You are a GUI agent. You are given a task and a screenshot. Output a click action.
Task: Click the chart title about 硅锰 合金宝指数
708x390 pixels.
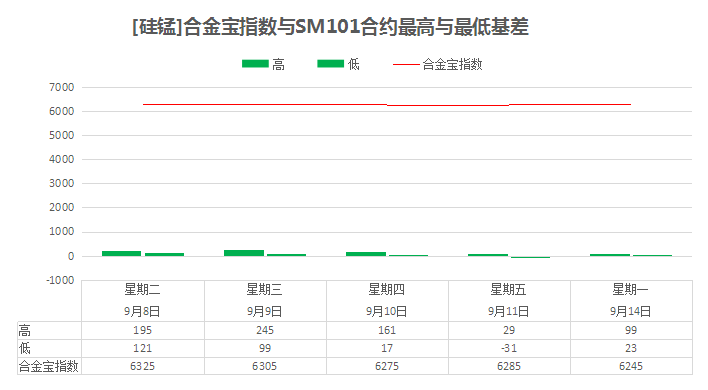[x=330, y=27]
